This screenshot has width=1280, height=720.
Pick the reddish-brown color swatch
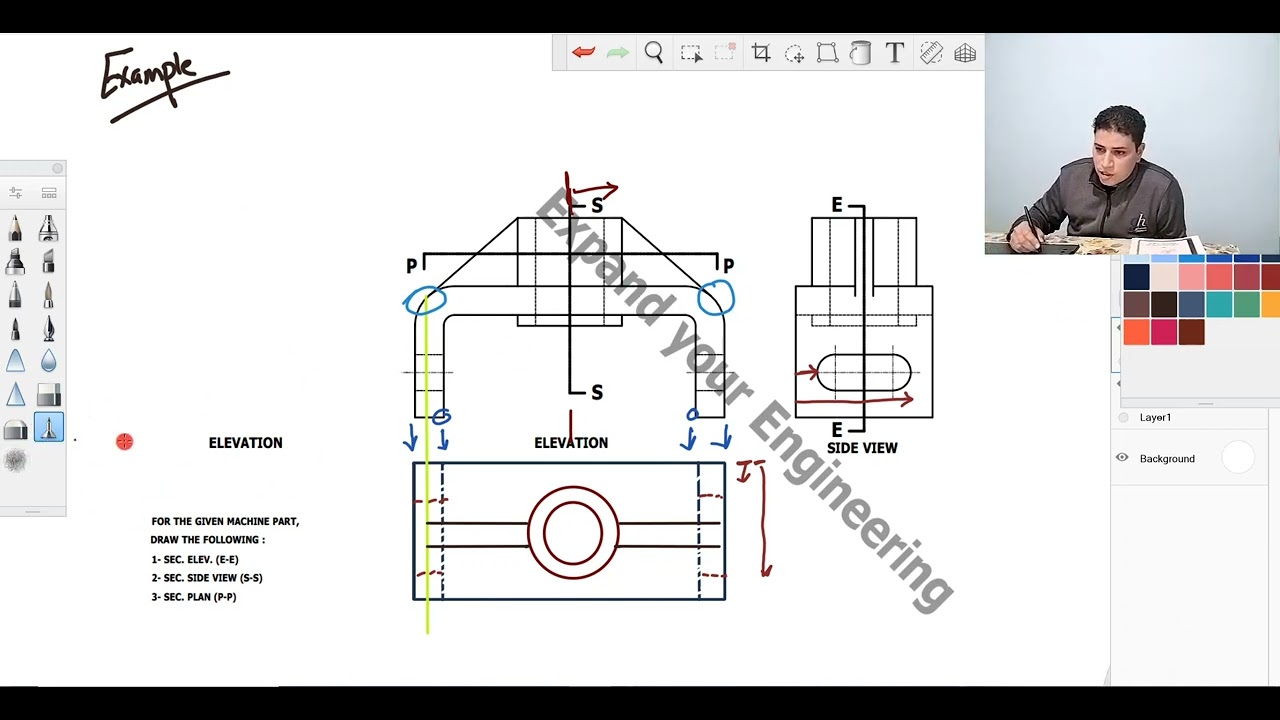point(1191,332)
